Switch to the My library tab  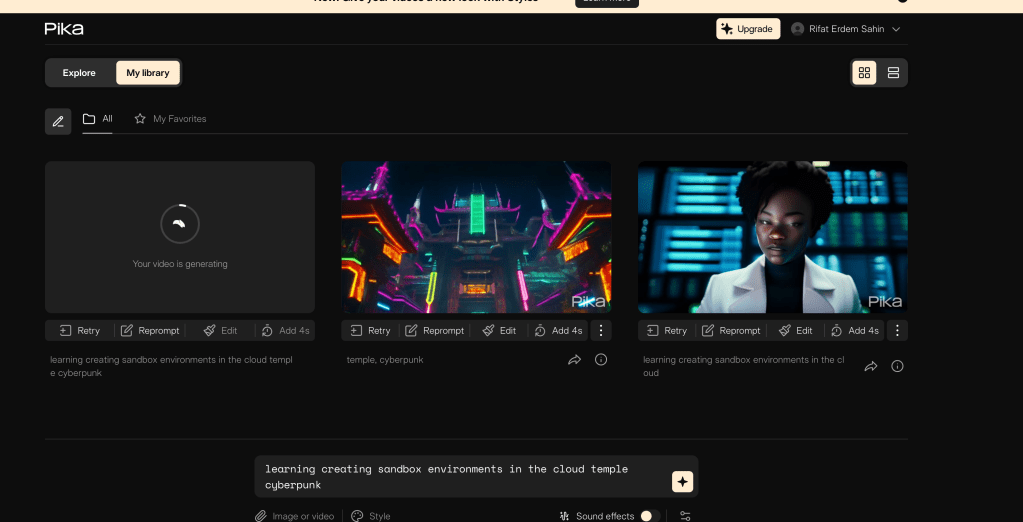(x=148, y=73)
